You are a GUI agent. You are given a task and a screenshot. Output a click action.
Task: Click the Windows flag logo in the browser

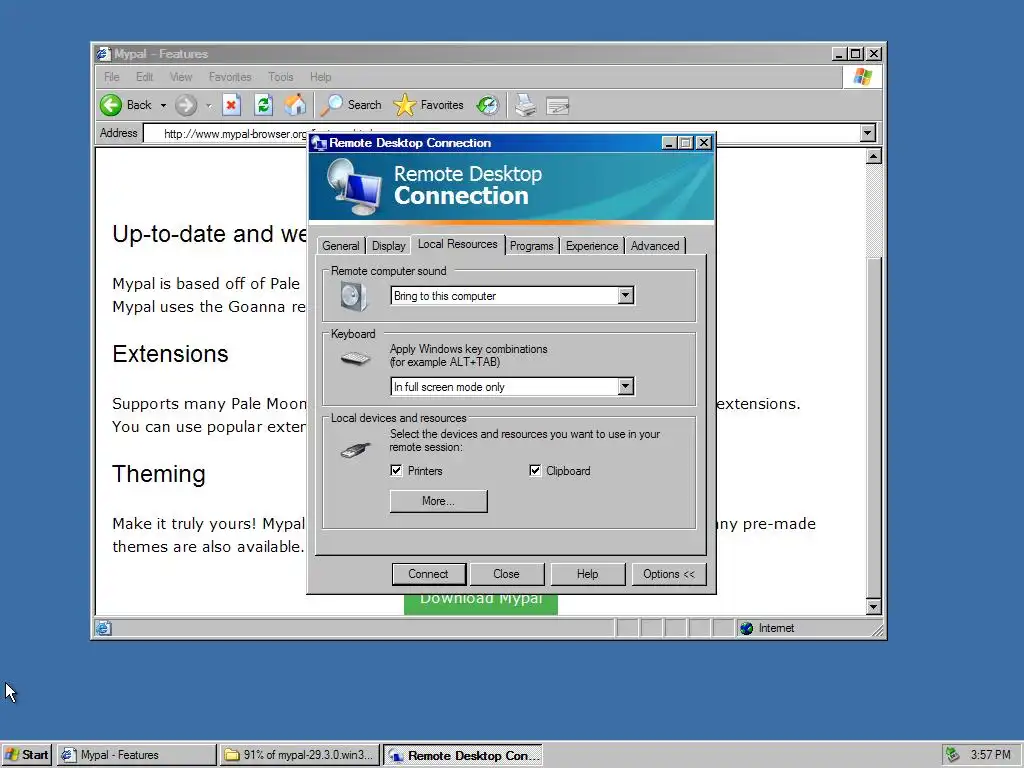pos(862,77)
